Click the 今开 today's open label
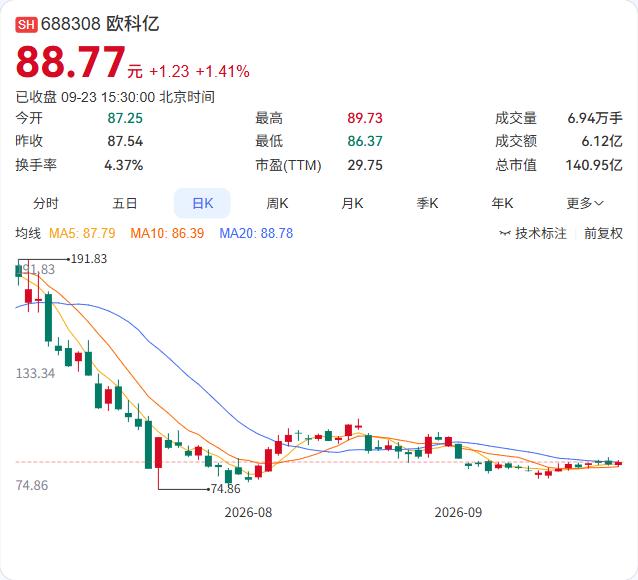Viewport: 638px width, 580px height. click(x=29, y=118)
